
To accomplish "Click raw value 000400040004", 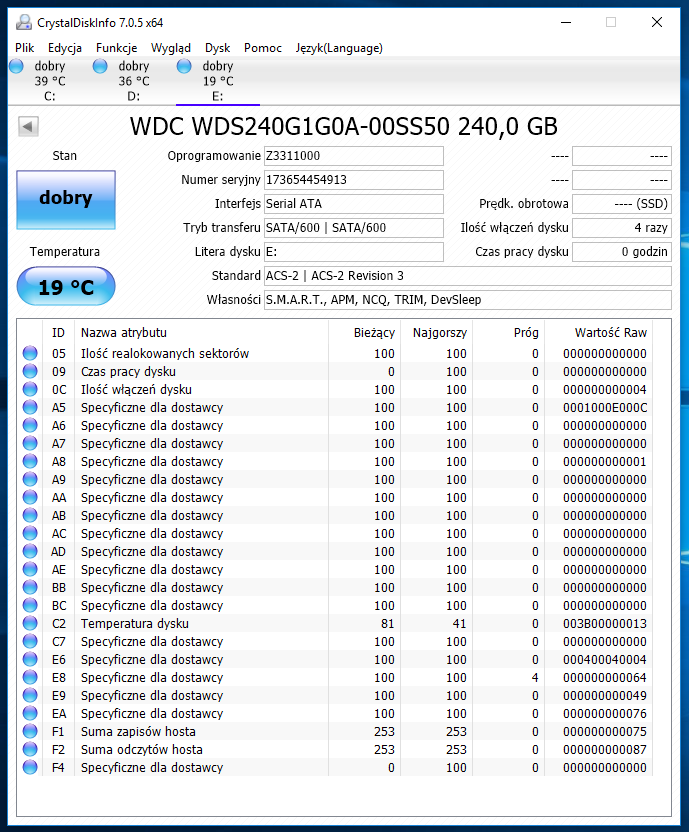I will (605, 660).
